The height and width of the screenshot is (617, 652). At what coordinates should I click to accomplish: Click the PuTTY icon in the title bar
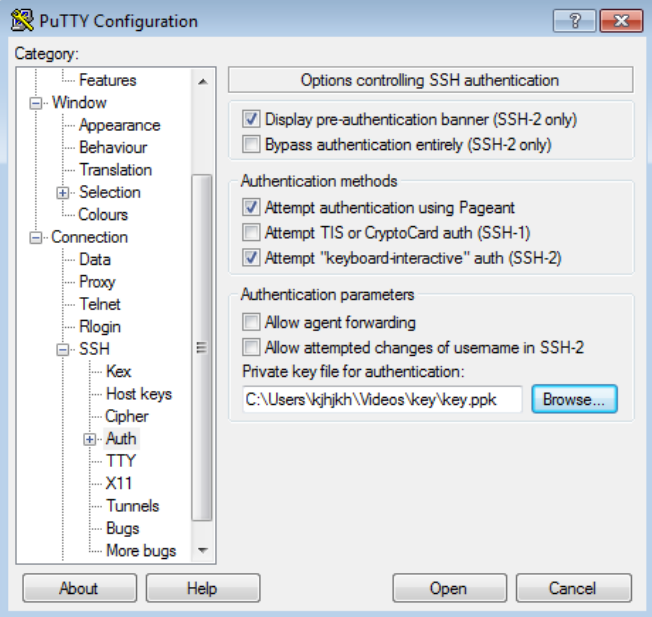22,20
